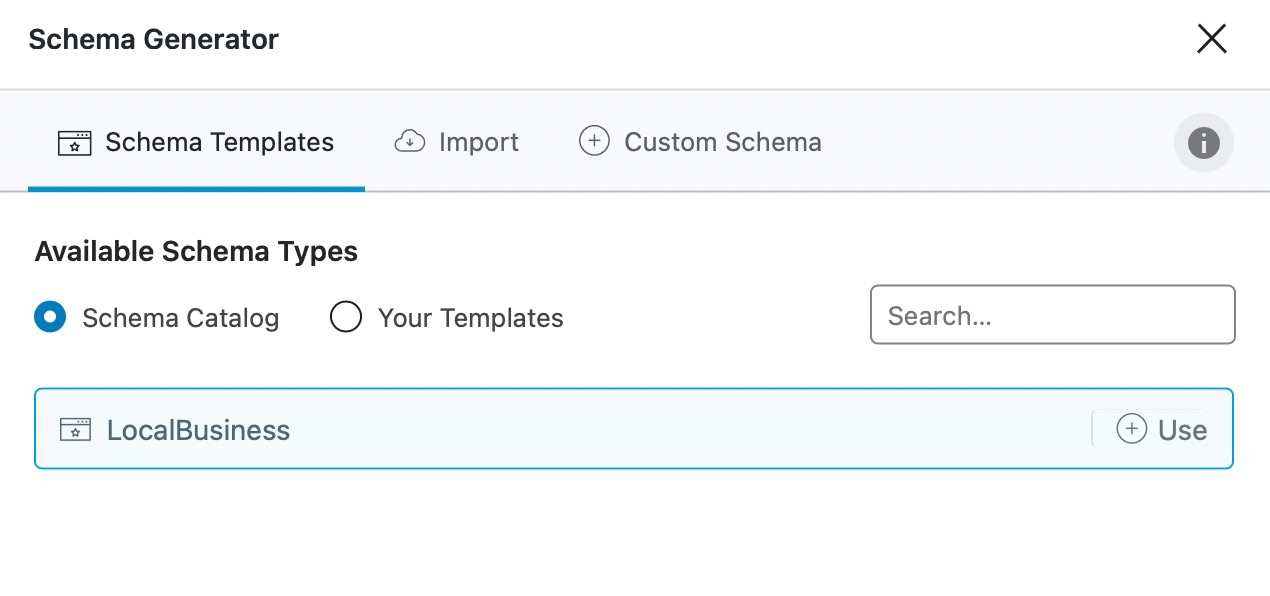Click the plus icon beside Use

tap(1131, 429)
